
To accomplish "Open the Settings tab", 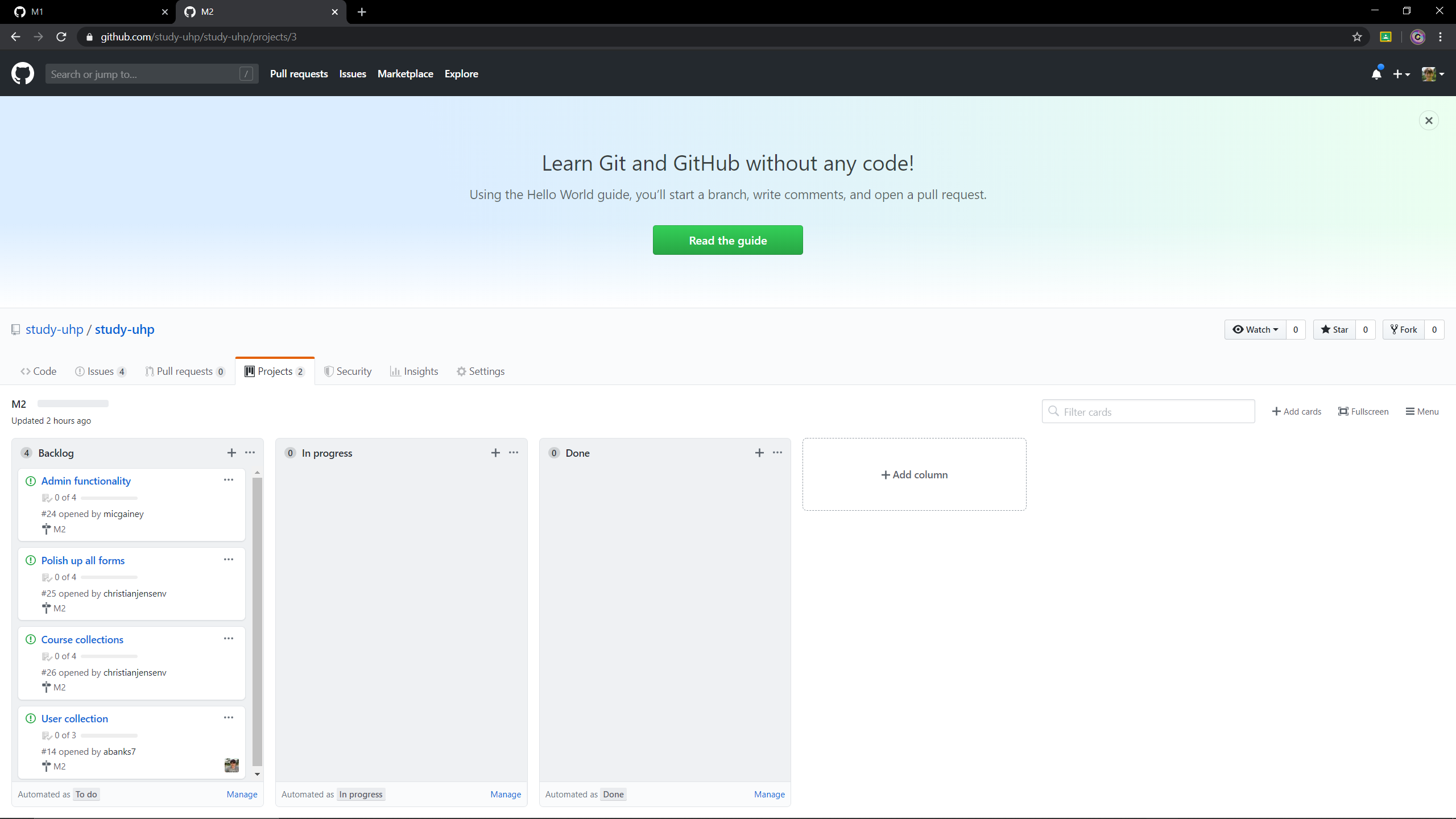I will (481, 371).
